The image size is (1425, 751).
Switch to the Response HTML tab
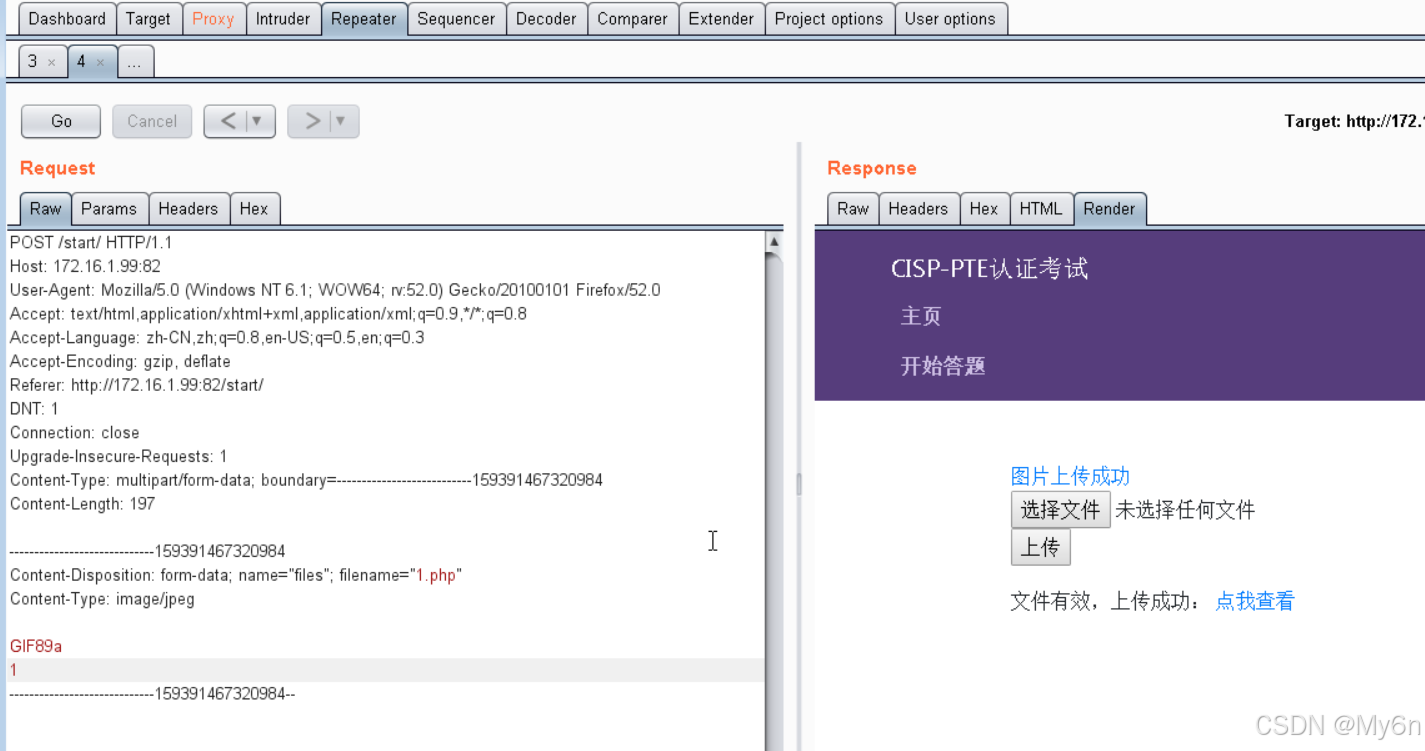1041,209
